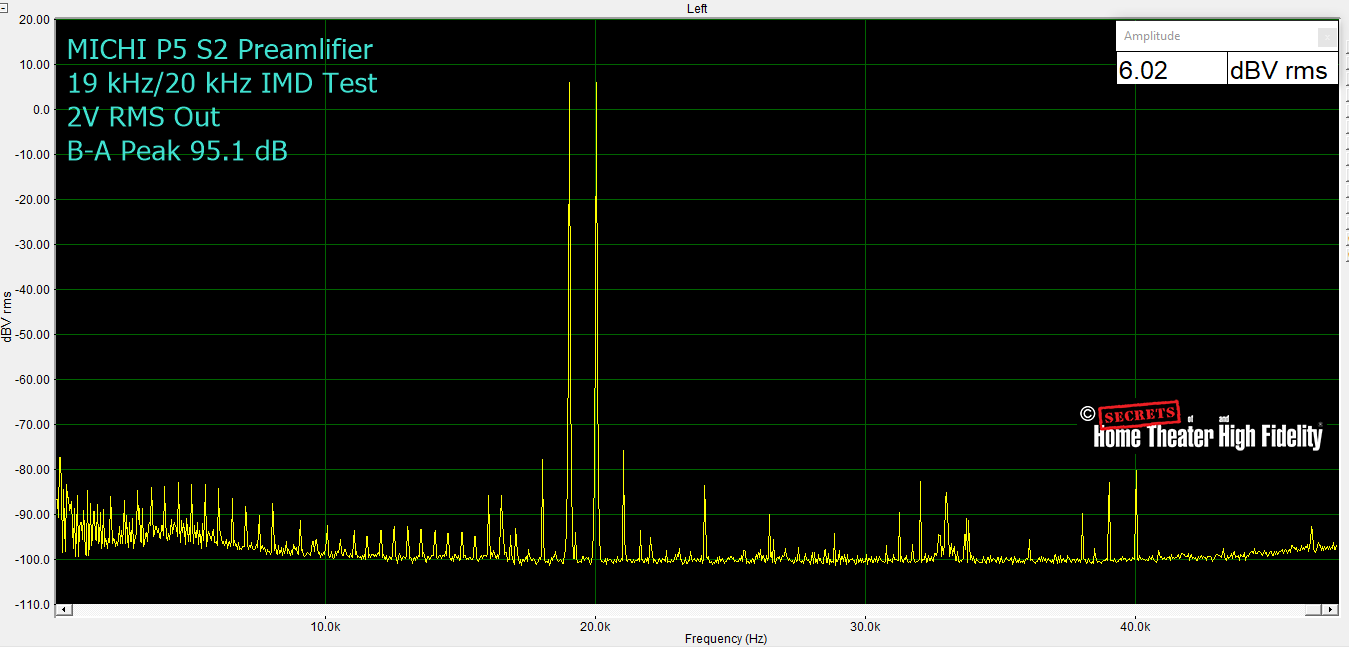This screenshot has height=649, width=1349.
Task: Select the 6.02 amplitude value field
Action: click(1172, 69)
